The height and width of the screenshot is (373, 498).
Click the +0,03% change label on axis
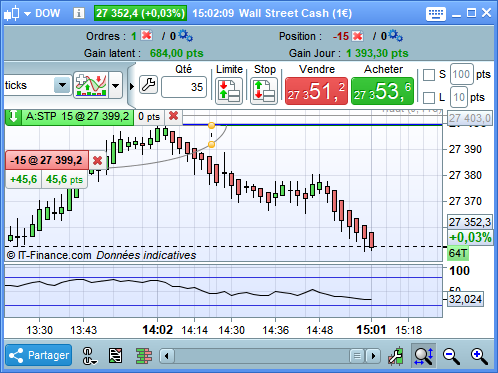pyautogui.click(x=470, y=237)
